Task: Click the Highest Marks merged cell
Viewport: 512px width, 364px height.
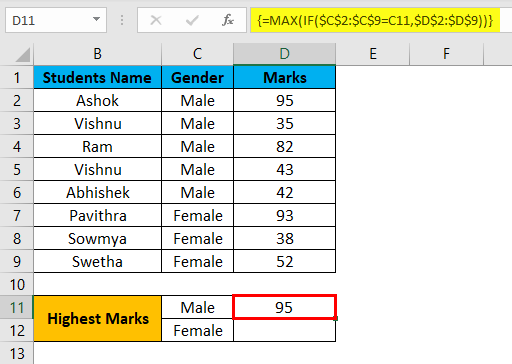Action: click(97, 319)
